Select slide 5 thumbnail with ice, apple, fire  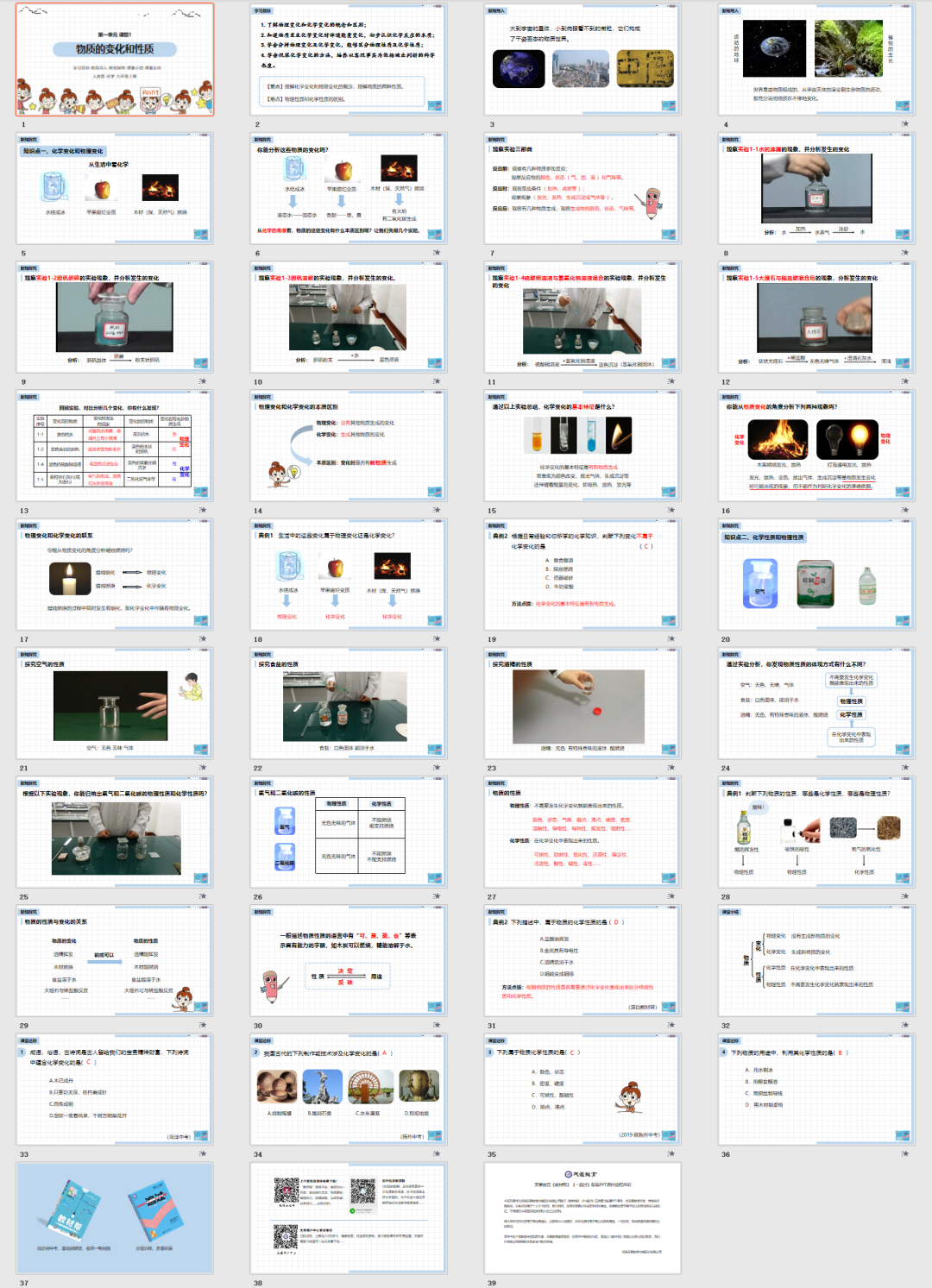115,188
